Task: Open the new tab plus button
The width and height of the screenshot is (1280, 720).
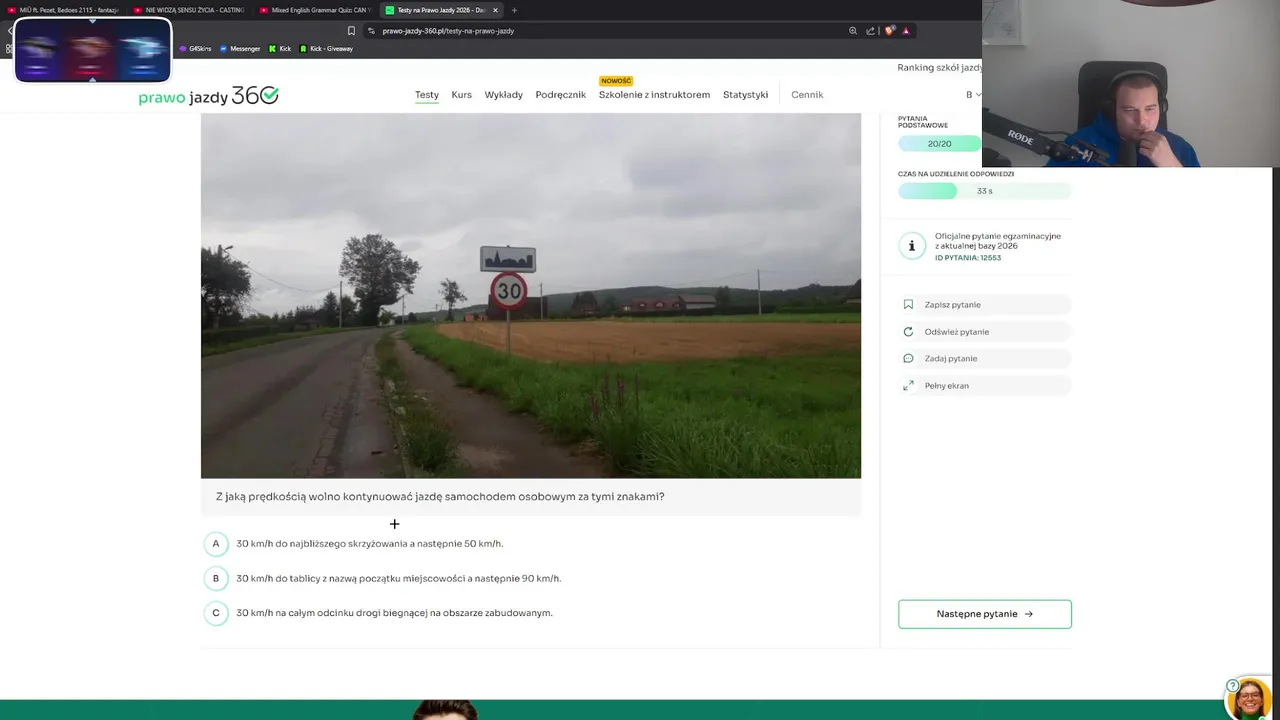Action: [514, 10]
